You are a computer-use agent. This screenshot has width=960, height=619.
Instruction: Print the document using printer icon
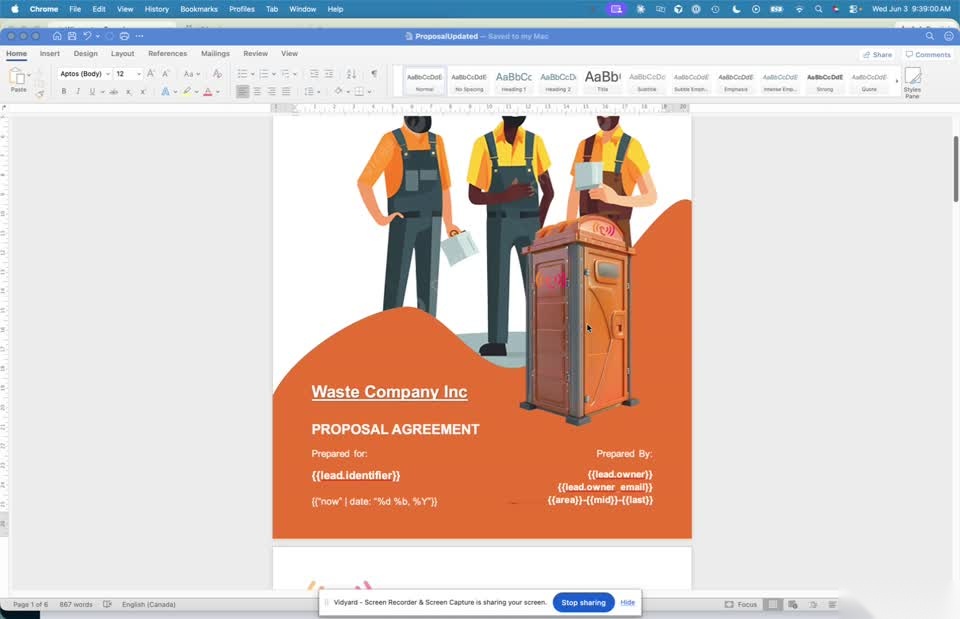124,36
